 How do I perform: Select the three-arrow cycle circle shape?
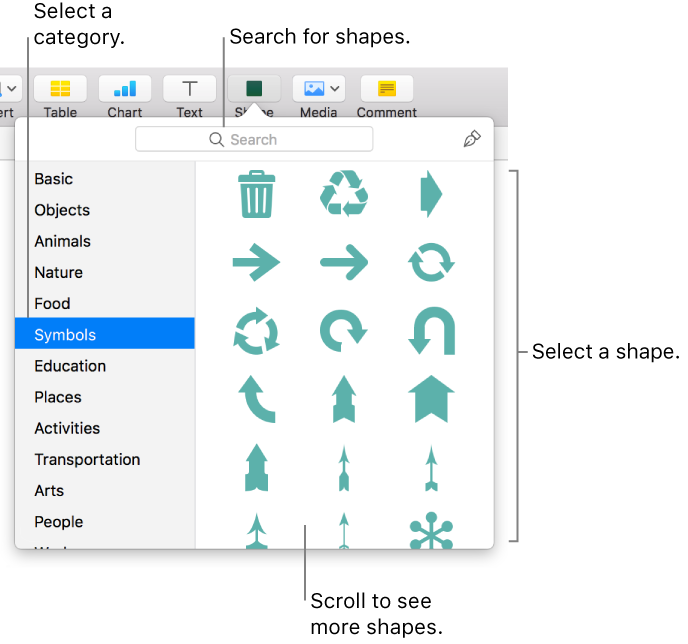coord(256,331)
